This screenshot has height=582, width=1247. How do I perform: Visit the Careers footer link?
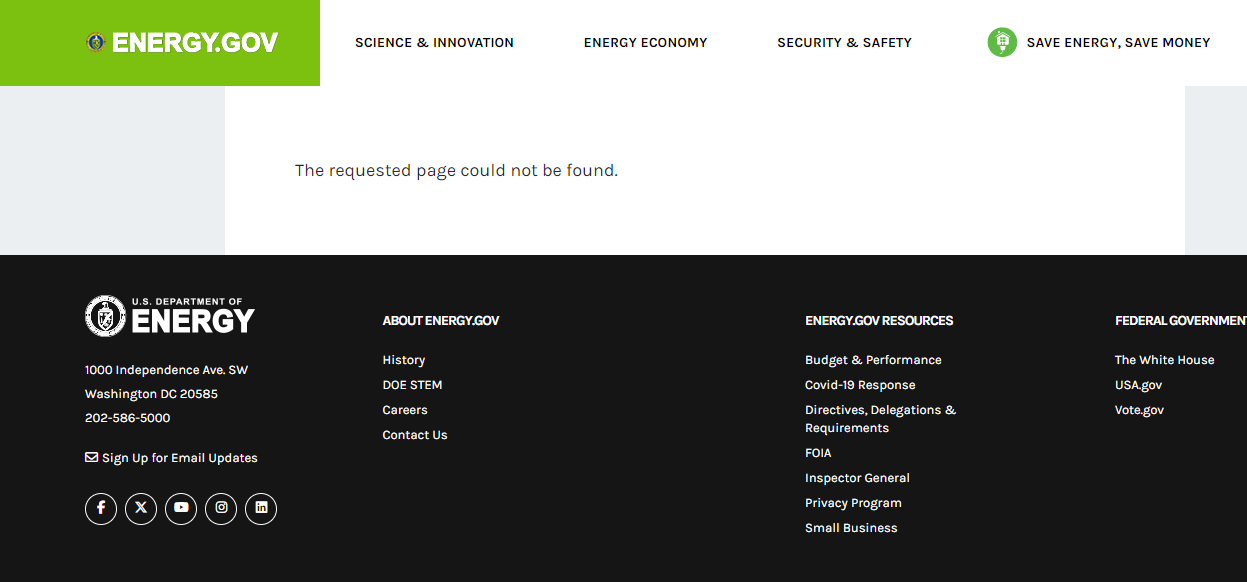point(405,410)
